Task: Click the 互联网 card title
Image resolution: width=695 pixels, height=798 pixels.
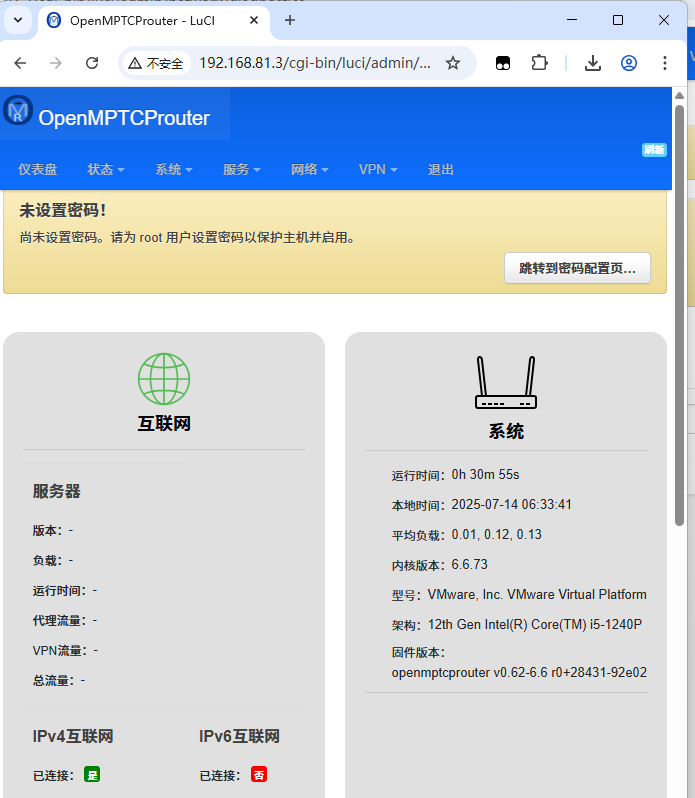Action: tap(164, 423)
